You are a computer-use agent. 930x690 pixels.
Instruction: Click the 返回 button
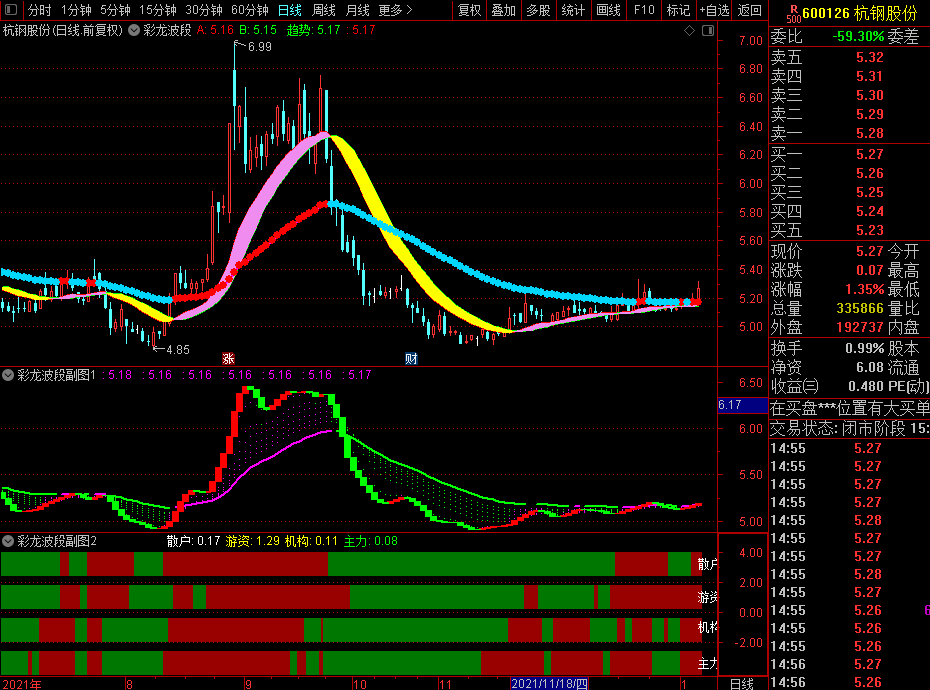tap(749, 10)
